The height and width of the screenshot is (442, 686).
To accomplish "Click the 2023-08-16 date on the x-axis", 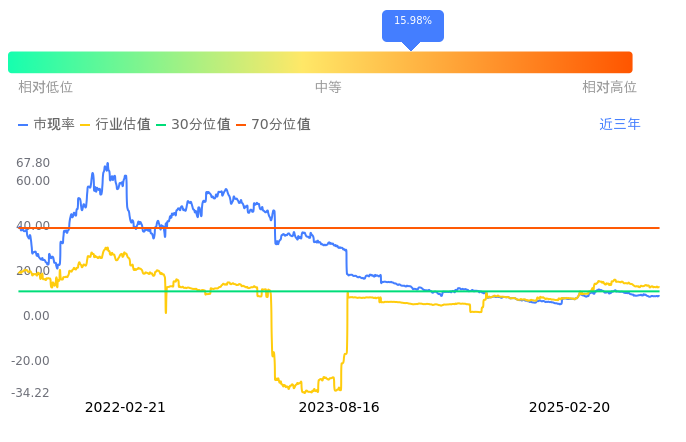I will [x=340, y=407].
